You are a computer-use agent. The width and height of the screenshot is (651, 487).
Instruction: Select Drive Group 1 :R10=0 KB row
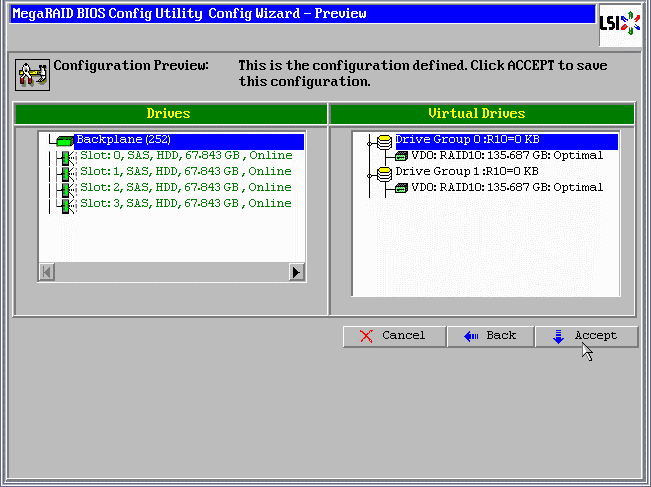click(467, 171)
